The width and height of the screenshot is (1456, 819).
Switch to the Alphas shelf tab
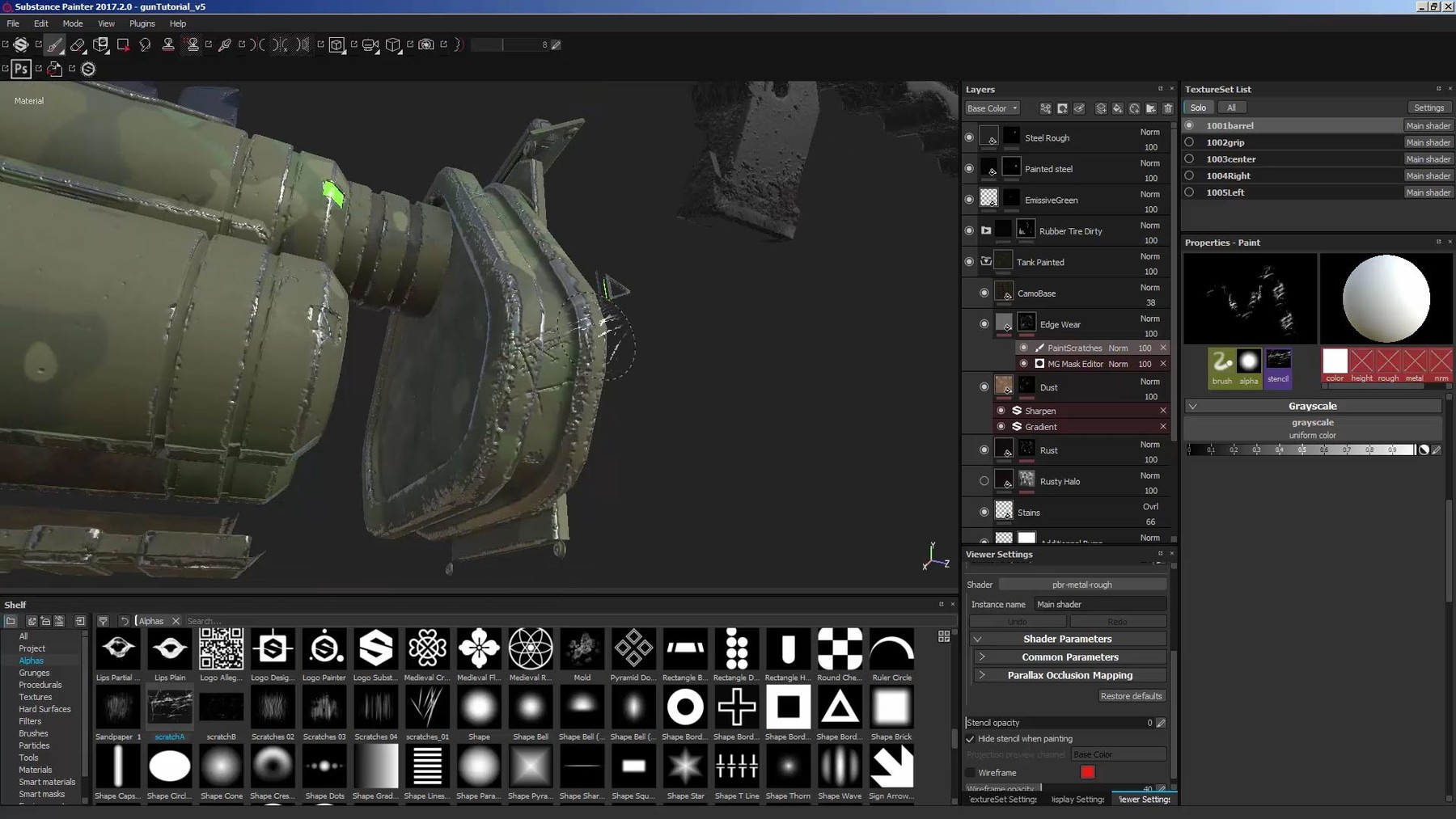(32, 661)
